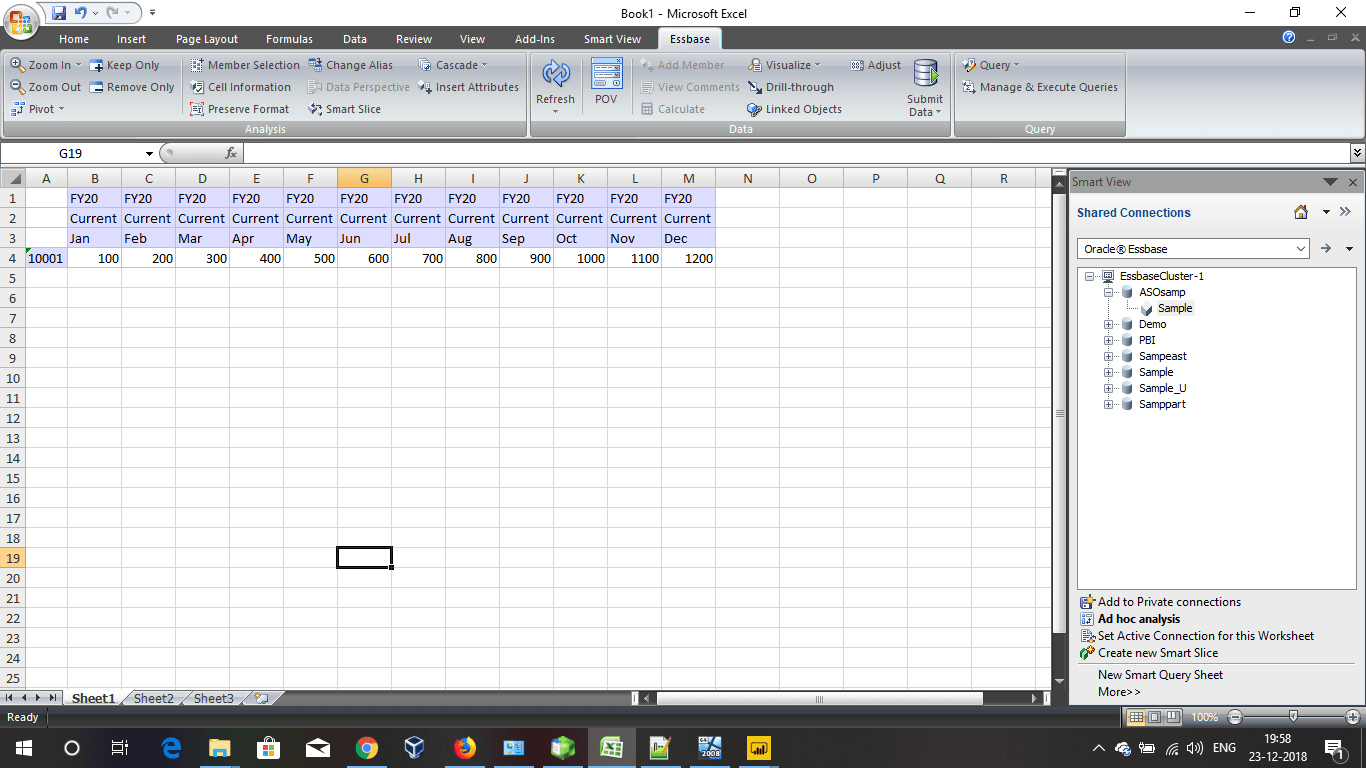The image size is (1366, 768).
Task: Save workbook from Quick Access Toolbar
Action: [x=58, y=13]
